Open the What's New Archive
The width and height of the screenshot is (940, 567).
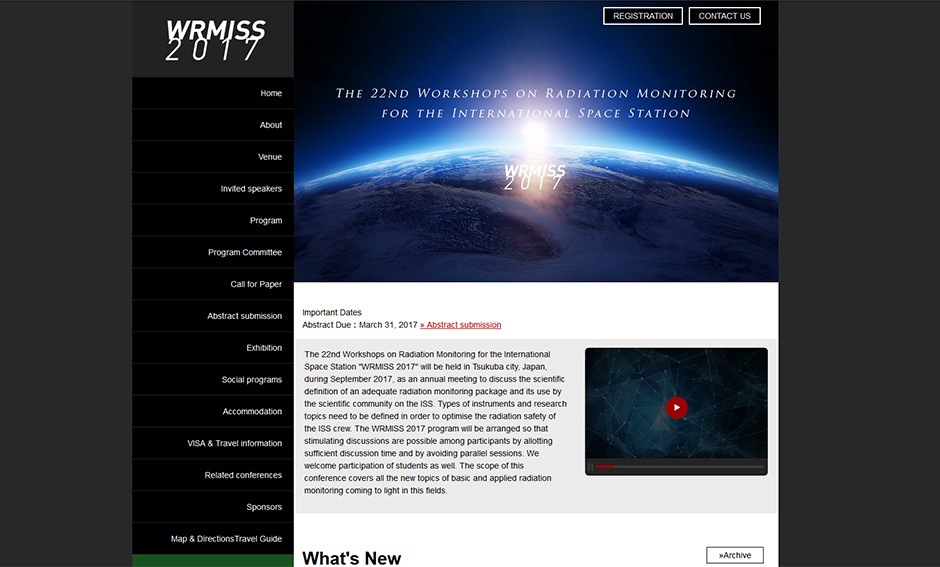[x=734, y=555]
